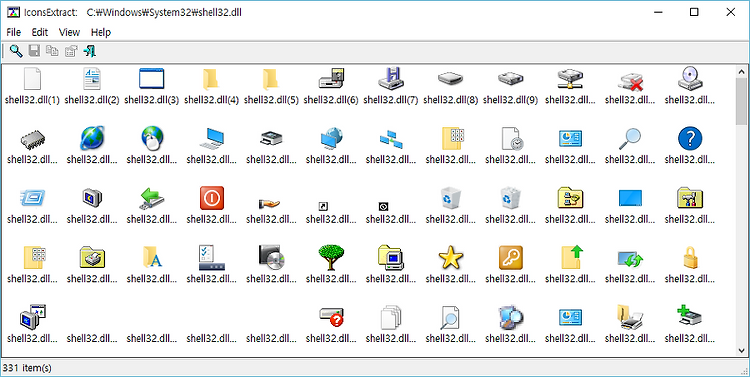Select the 3.5 floppy drive icon shell32.dll(7)
The width and height of the screenshot is (750, 377).
pos(391,79)
